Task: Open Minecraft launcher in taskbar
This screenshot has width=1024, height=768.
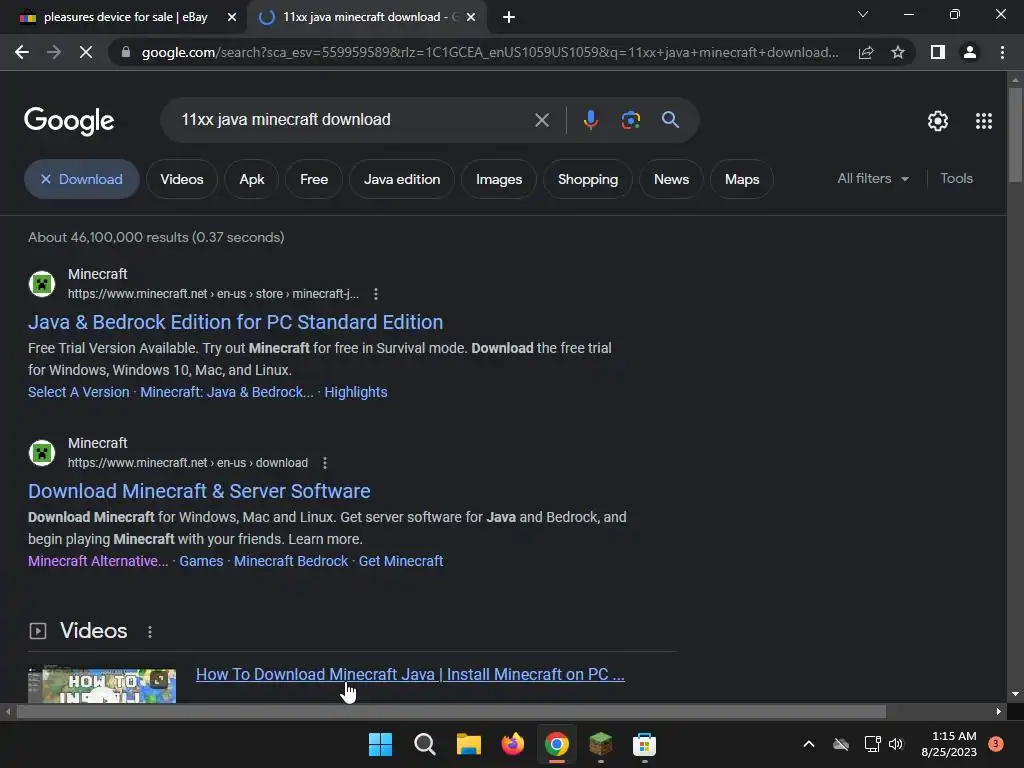Action: click(x=600, y=744)
